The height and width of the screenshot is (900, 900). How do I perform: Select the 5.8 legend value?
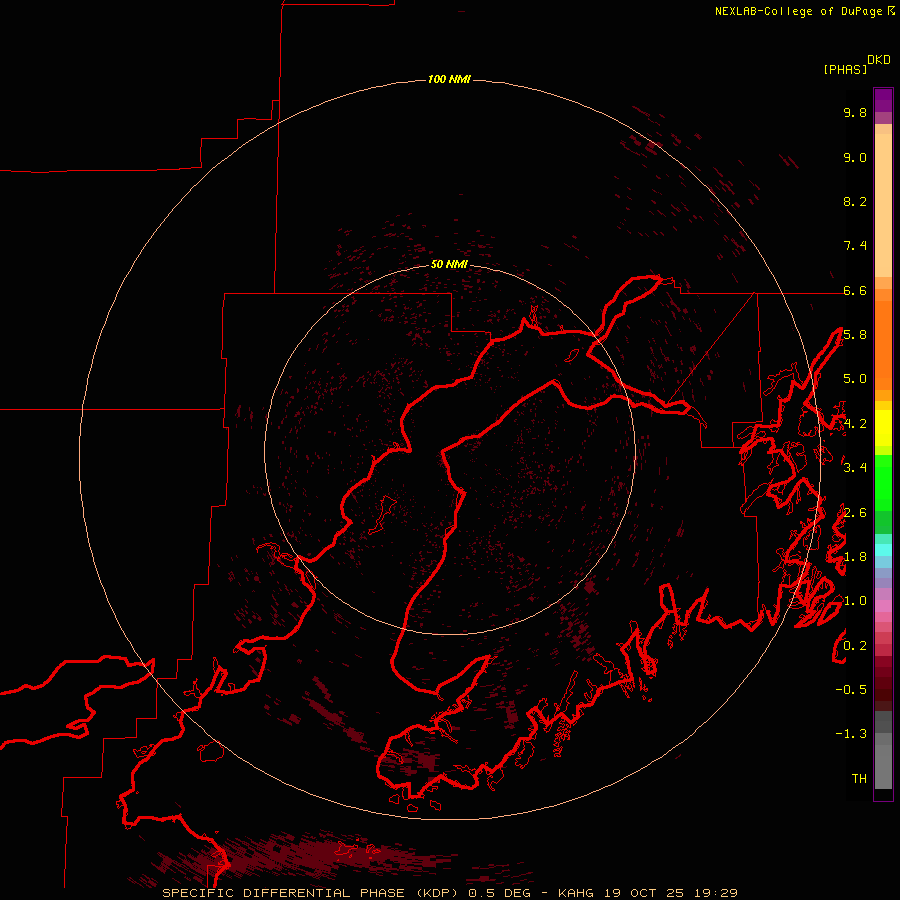point(855,335)
